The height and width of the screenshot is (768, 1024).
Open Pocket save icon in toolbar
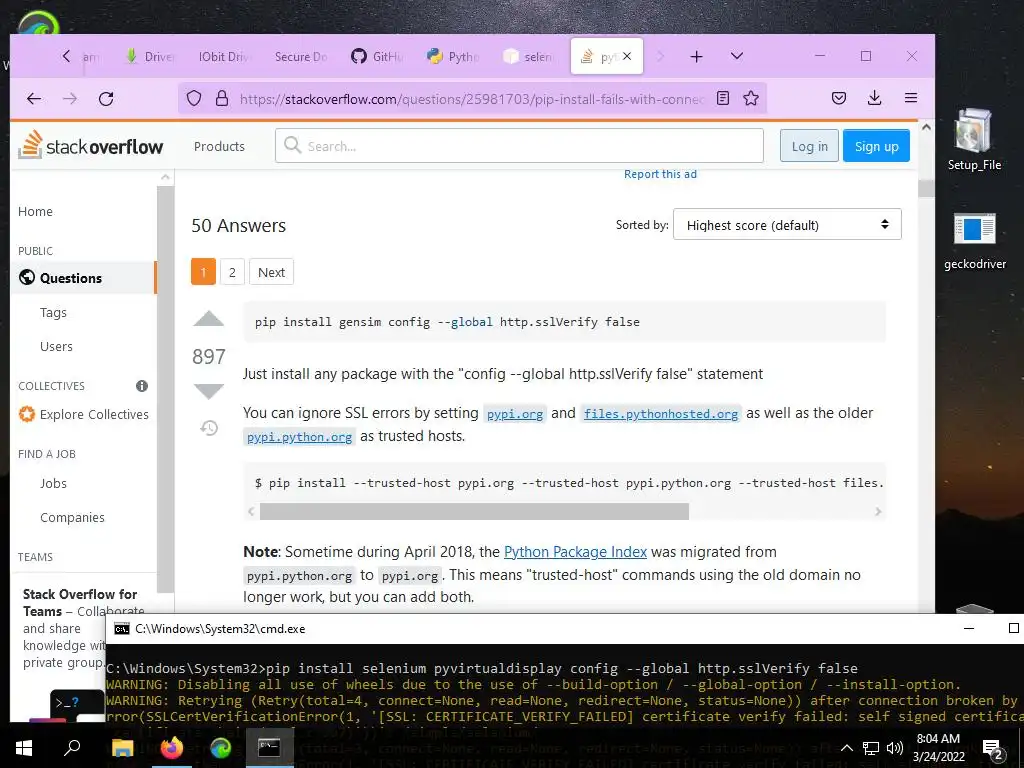[x=839, y=99]
